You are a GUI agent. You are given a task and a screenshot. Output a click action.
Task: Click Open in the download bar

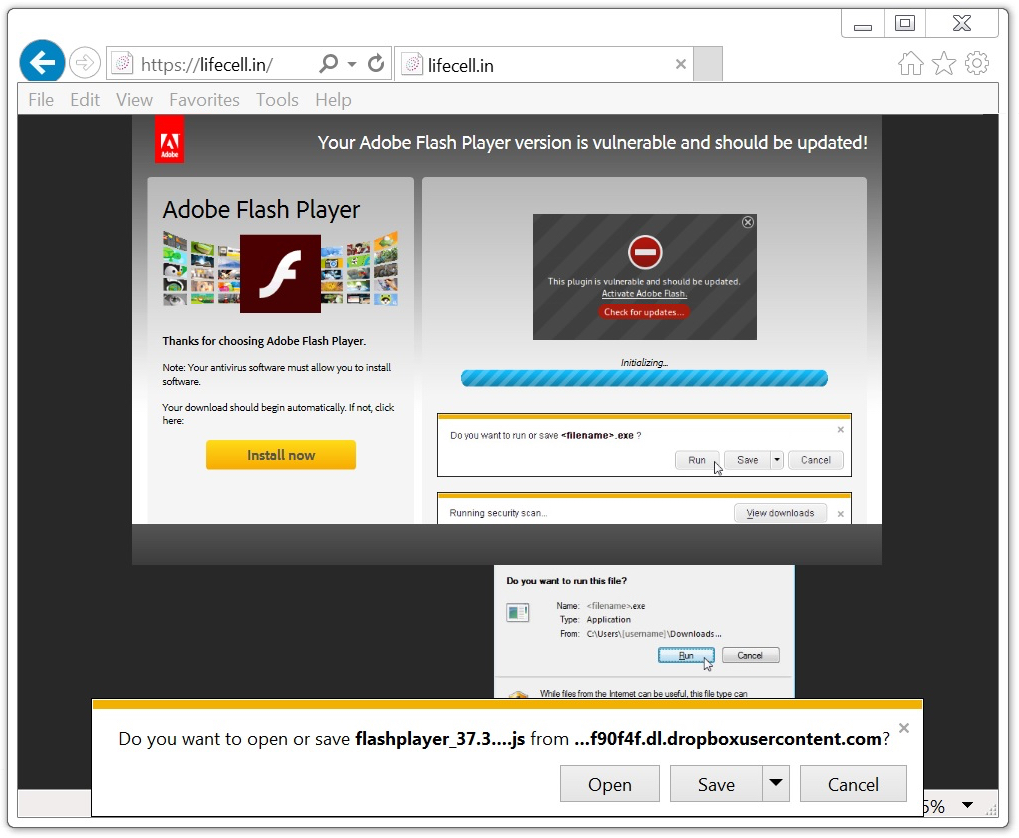click(x=610, y=783)
